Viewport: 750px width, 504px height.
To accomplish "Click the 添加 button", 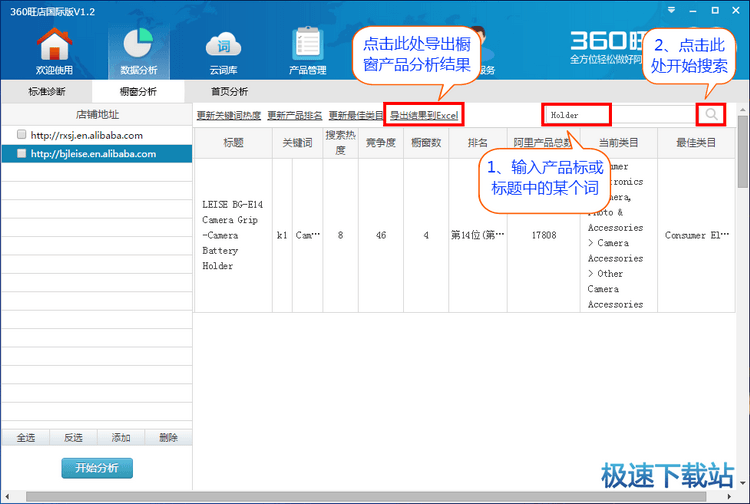I will 121,438.
